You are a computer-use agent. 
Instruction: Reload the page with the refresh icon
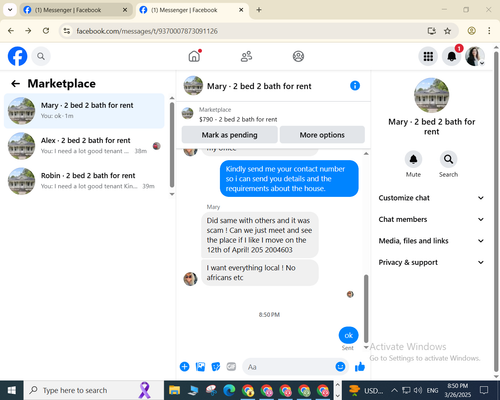click(46, 31)
